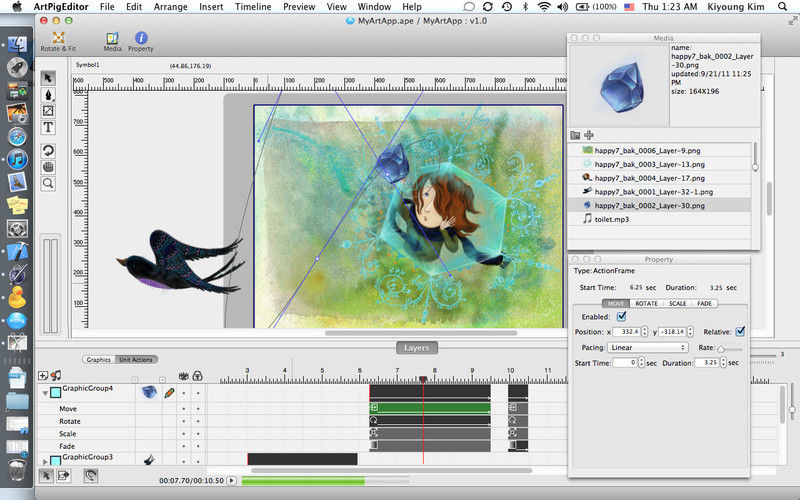Click the Wi-Fi status icon
The width and height of the screenshot is (800, 500).
tap(544, 7)
